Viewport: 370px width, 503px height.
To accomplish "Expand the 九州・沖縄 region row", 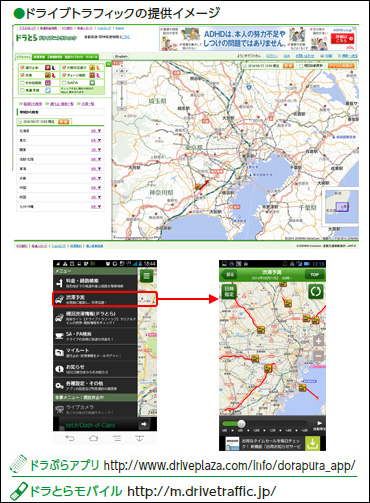I will [60, 207].
